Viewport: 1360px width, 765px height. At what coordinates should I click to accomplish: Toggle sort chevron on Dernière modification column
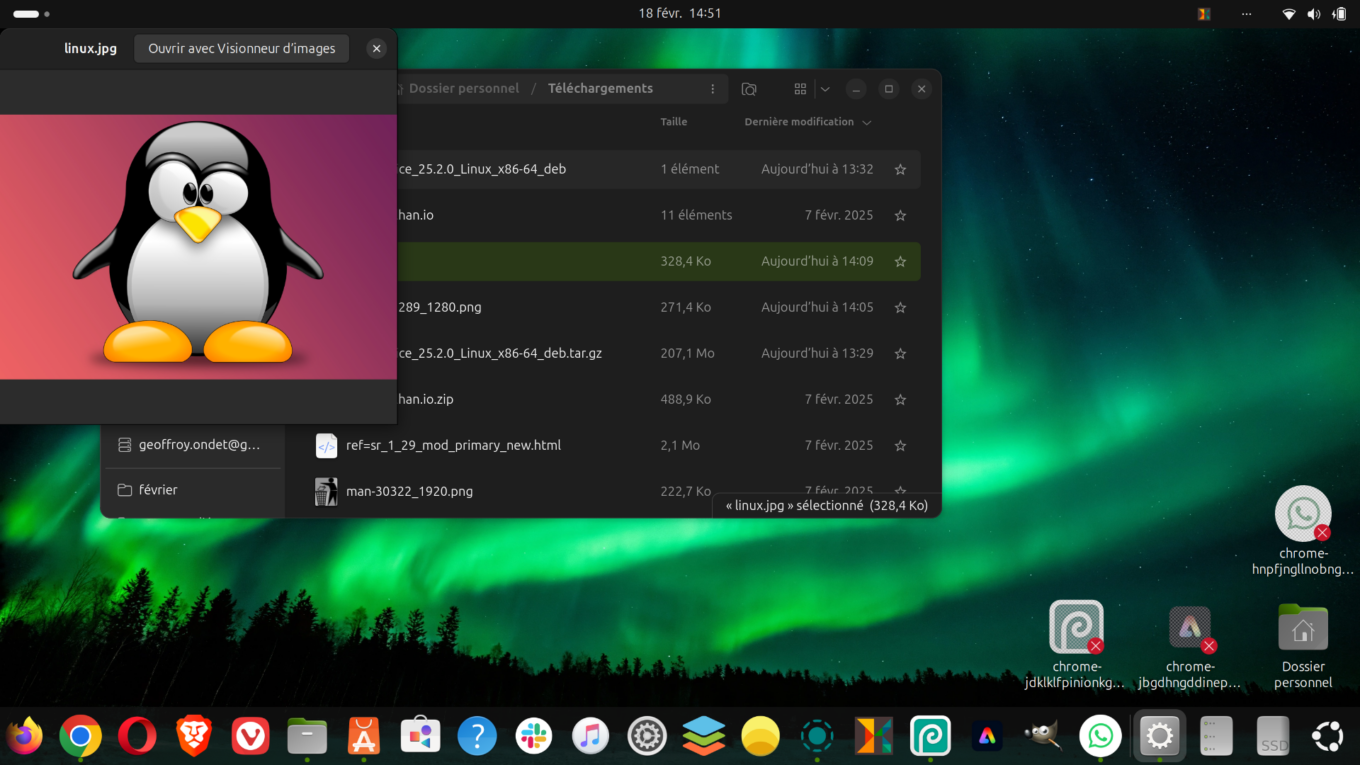click(866, 122)
